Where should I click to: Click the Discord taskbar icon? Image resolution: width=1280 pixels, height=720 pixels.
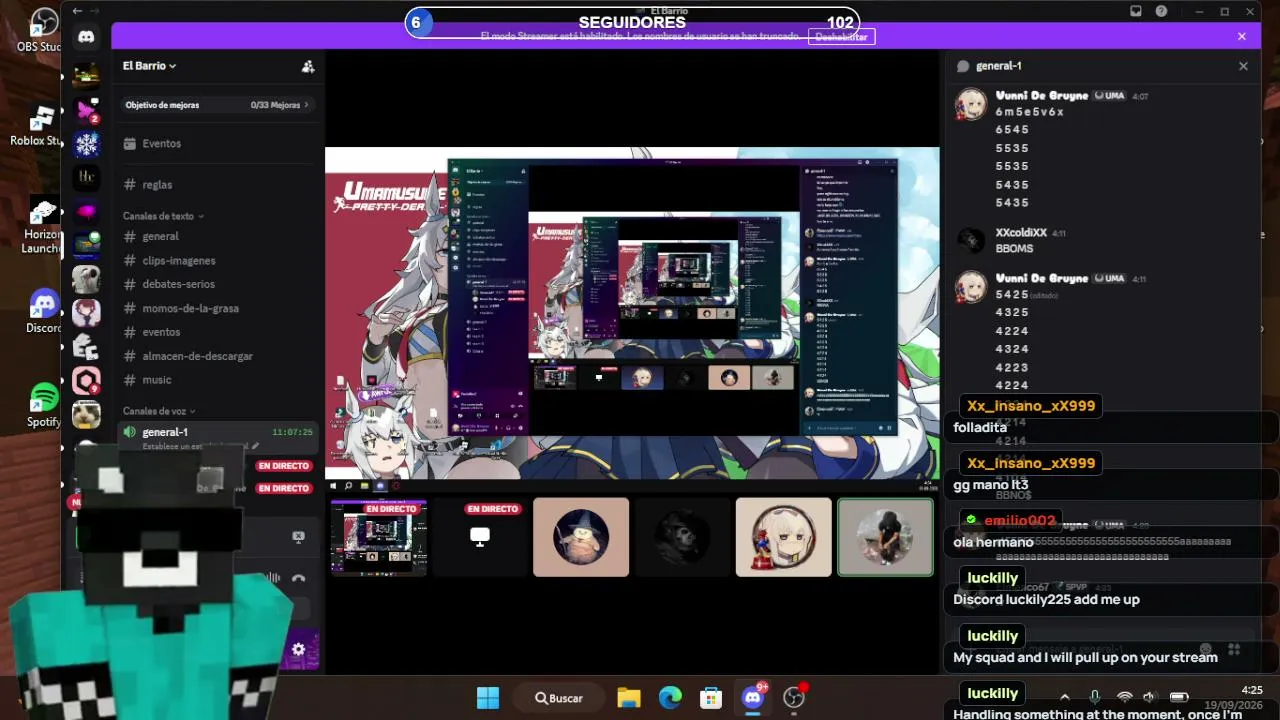pos(753,698)
